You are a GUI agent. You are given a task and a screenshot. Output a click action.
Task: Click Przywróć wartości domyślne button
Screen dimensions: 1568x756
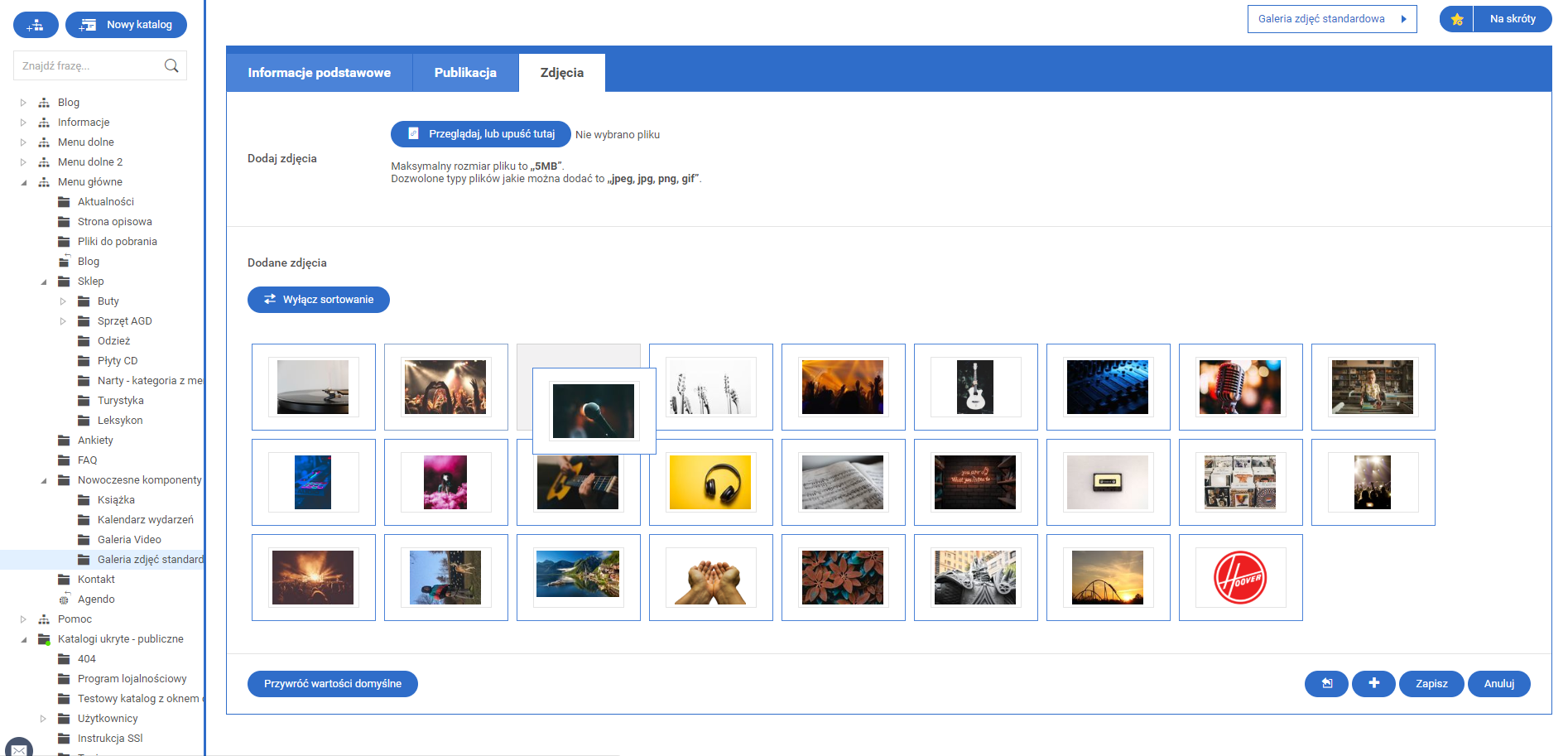click(x=333, y=684)
